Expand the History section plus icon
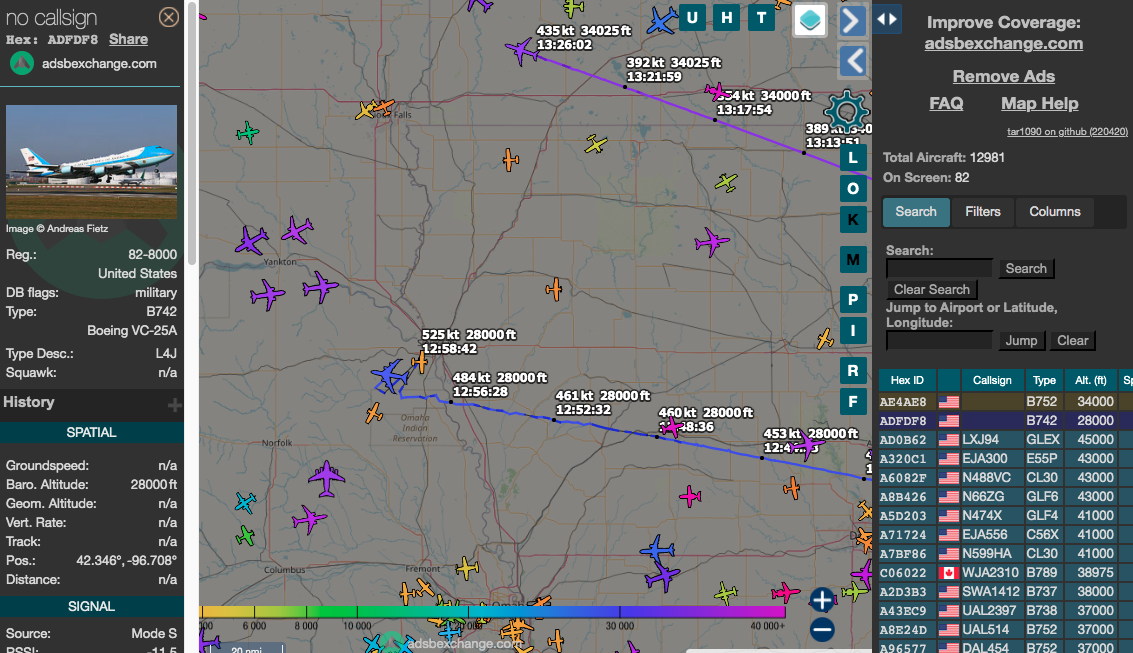Viewport: 1133px width, 653px height. click(174, 405)
